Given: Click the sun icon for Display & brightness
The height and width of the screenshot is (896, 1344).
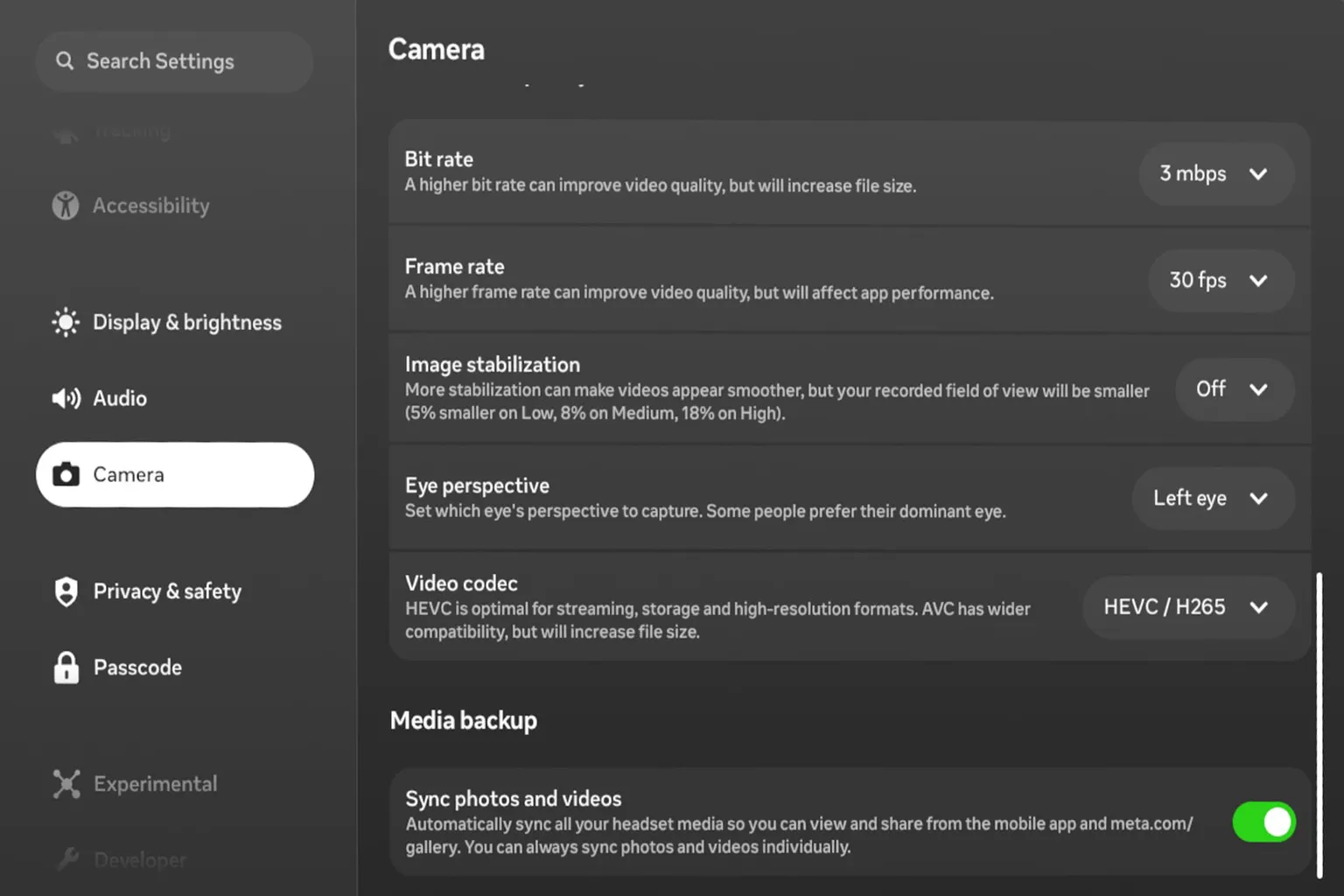Looking at the screenshot, I should [66, 323].
